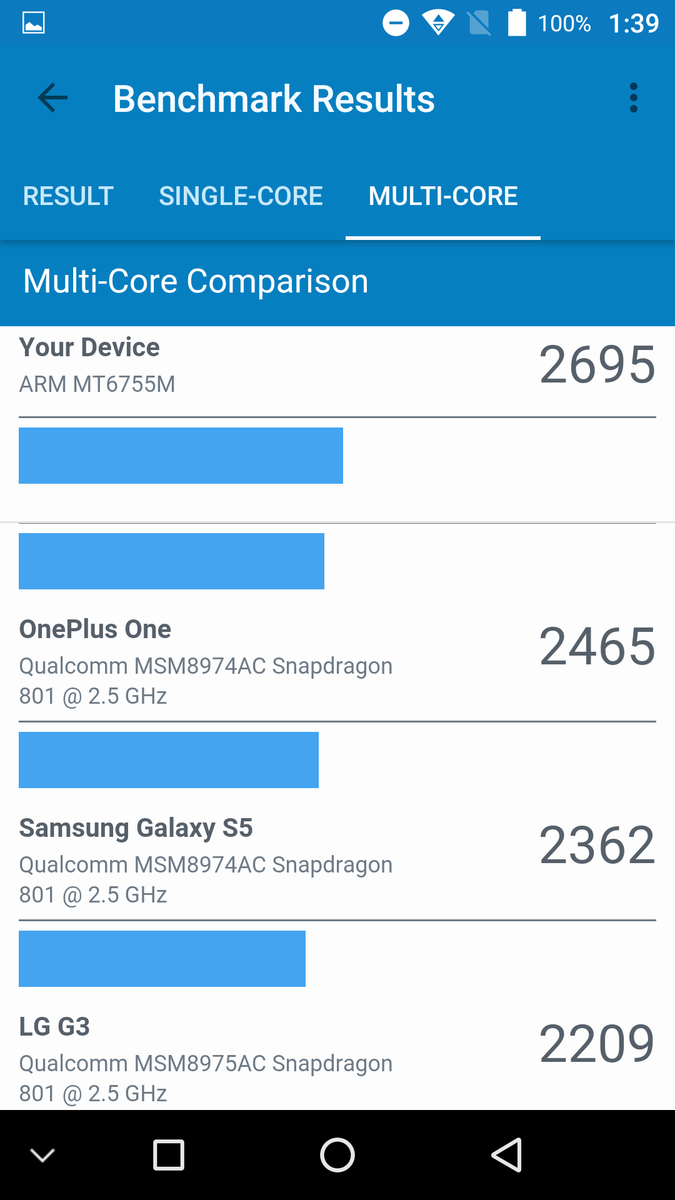Tap the image notification icon
This screenshot has height=1200, width=675.
[33, 23]
